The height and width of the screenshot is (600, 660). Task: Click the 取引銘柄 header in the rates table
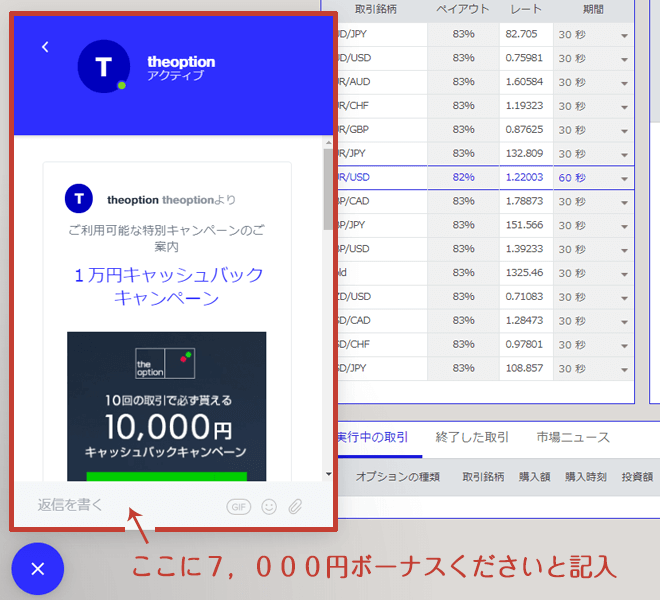coord(375,9)
